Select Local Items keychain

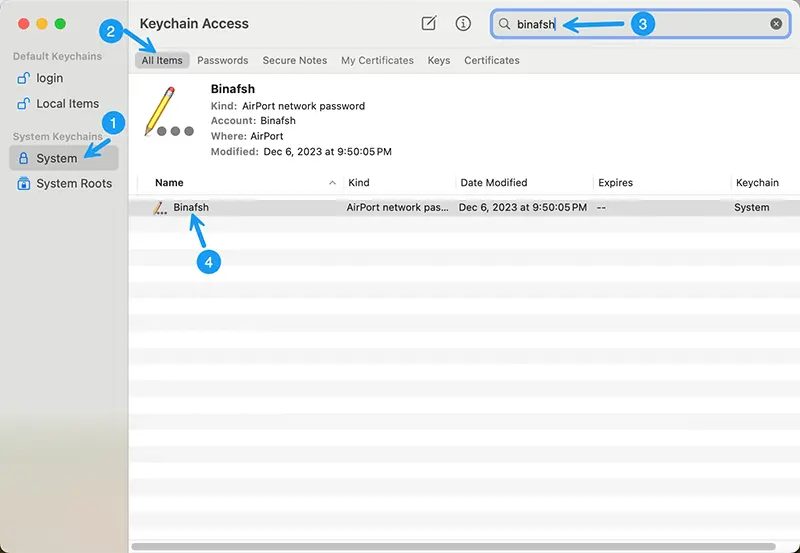(64, 104)
